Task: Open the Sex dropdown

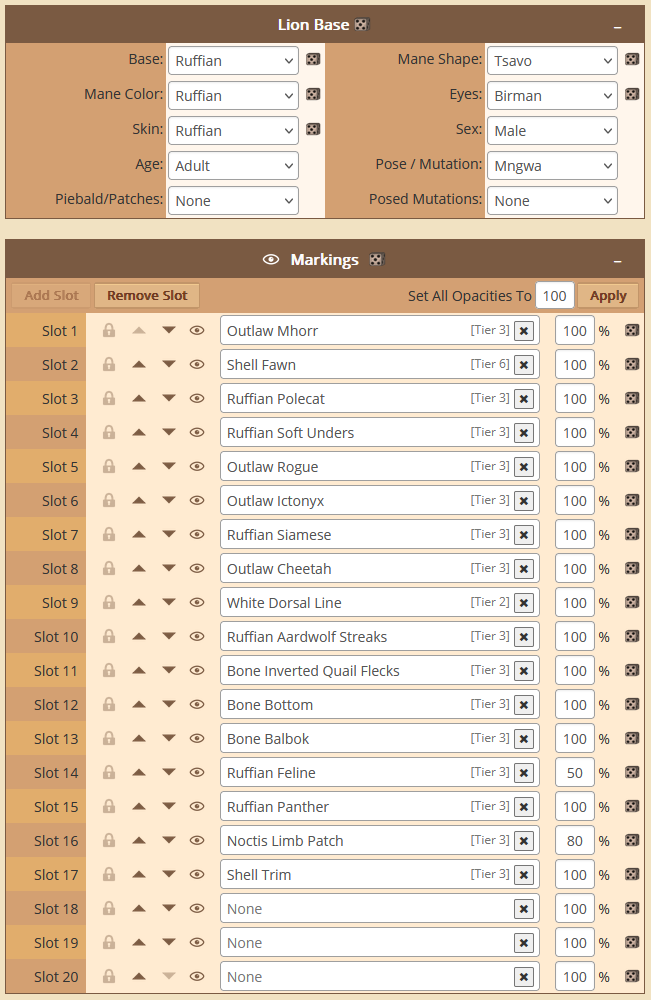Action: [552, 131]
